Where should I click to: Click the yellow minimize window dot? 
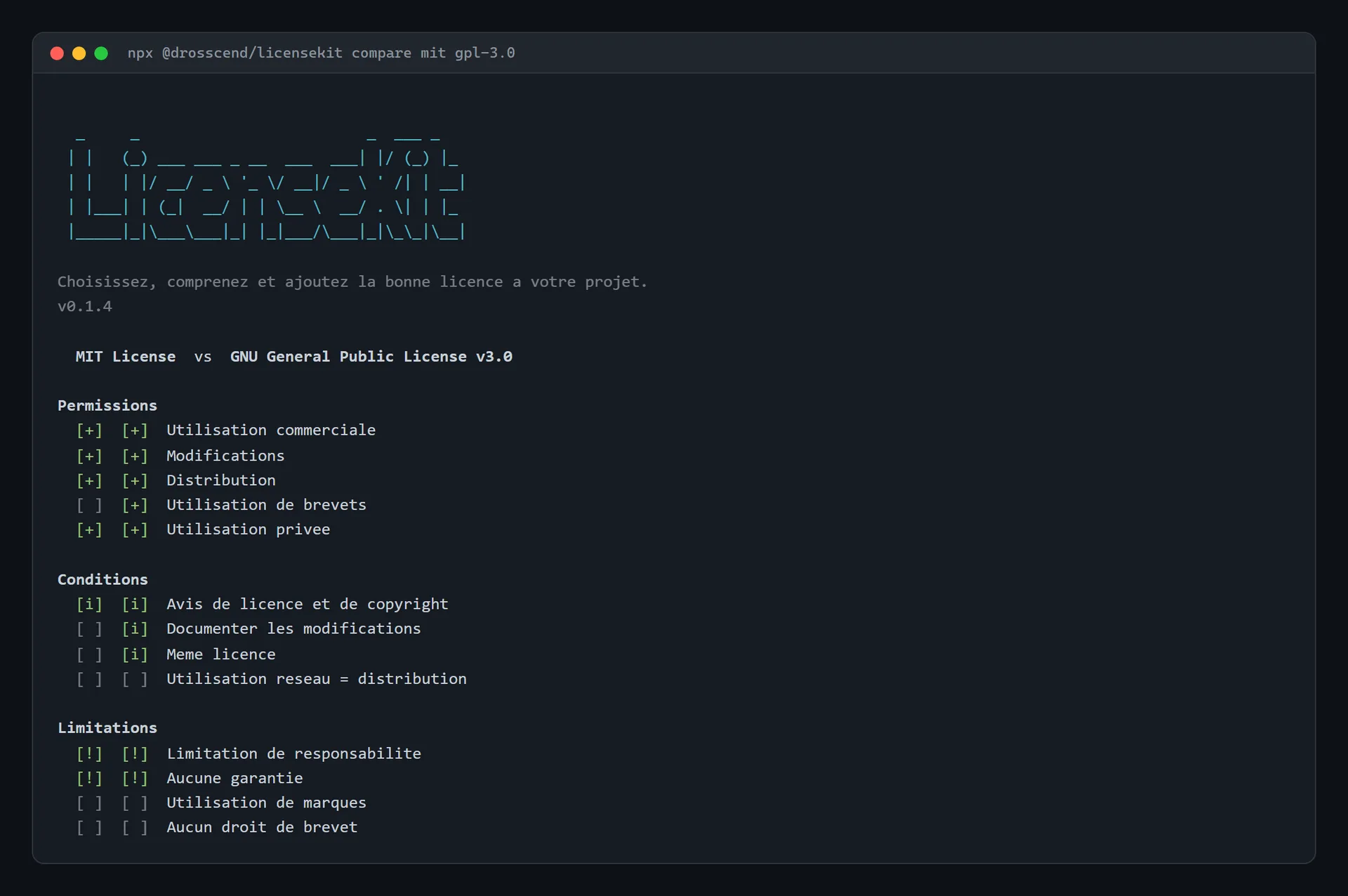(79, 53)
